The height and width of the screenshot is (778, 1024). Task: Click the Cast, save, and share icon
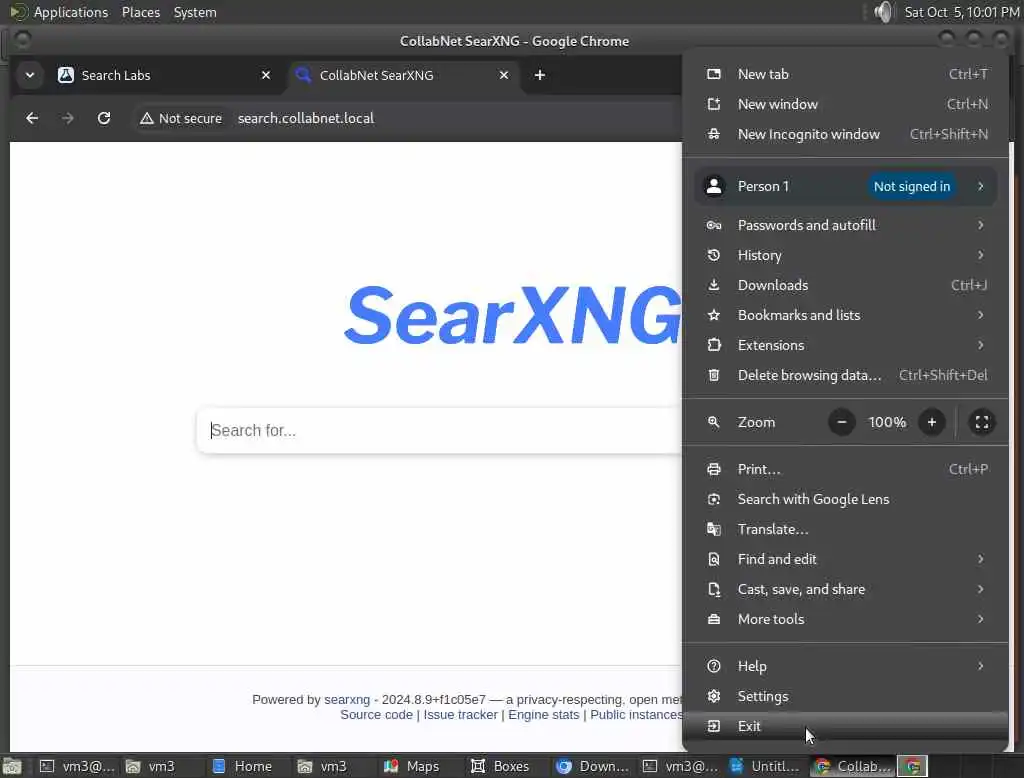(714, 590)
